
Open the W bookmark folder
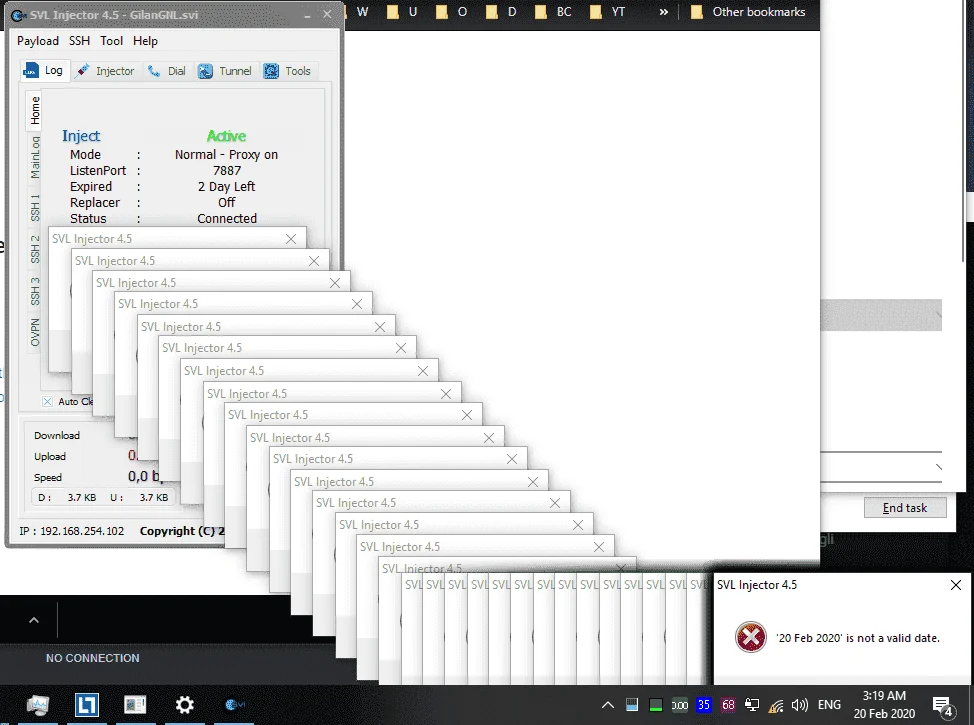[x=355, y=12]
